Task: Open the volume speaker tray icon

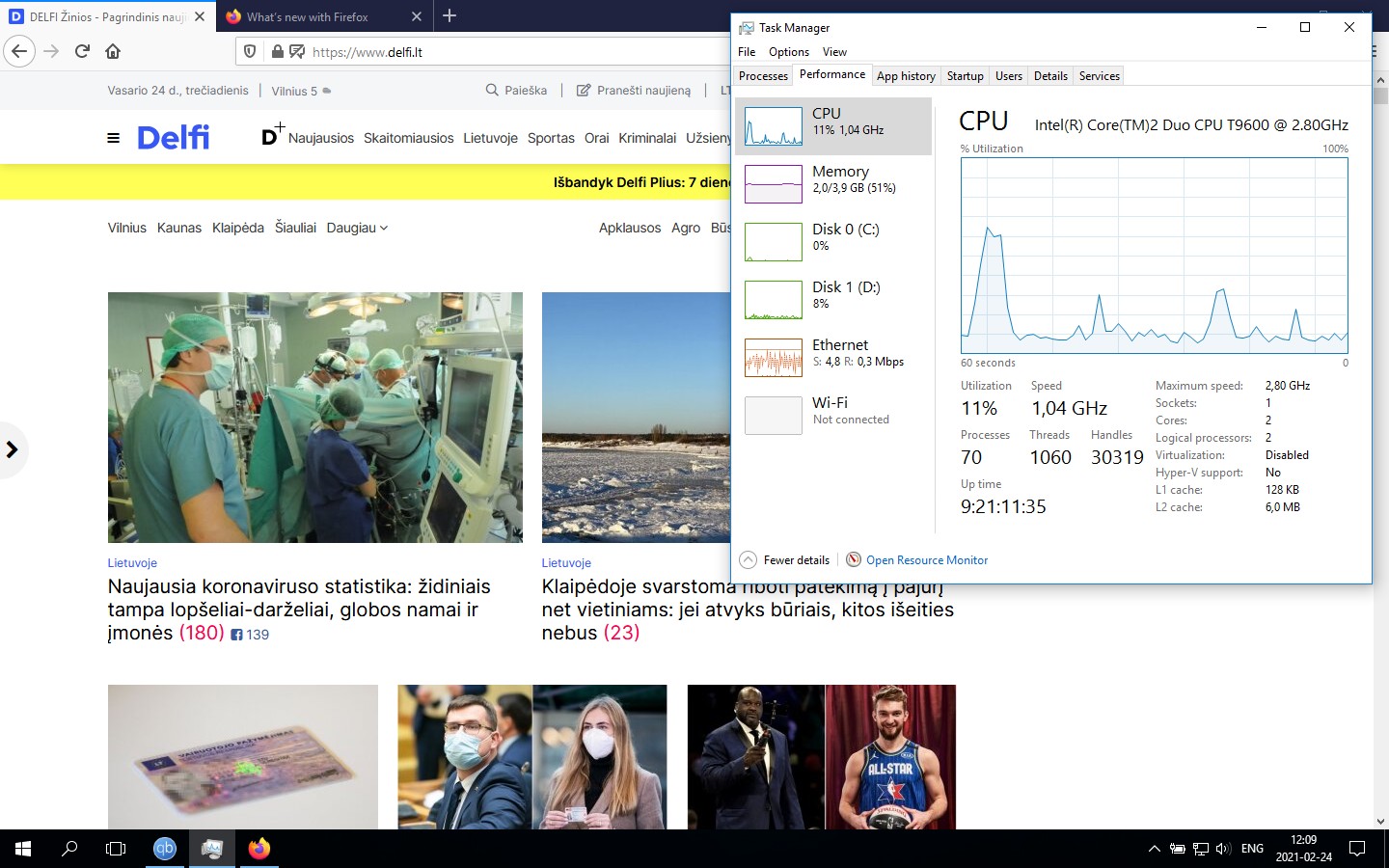Action: [1223, 849]
